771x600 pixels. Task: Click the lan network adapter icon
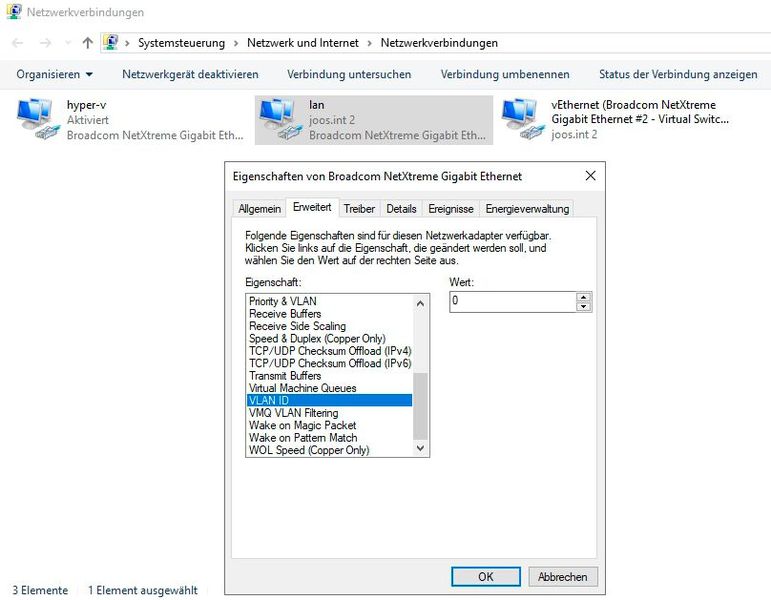tap(281, 120)
